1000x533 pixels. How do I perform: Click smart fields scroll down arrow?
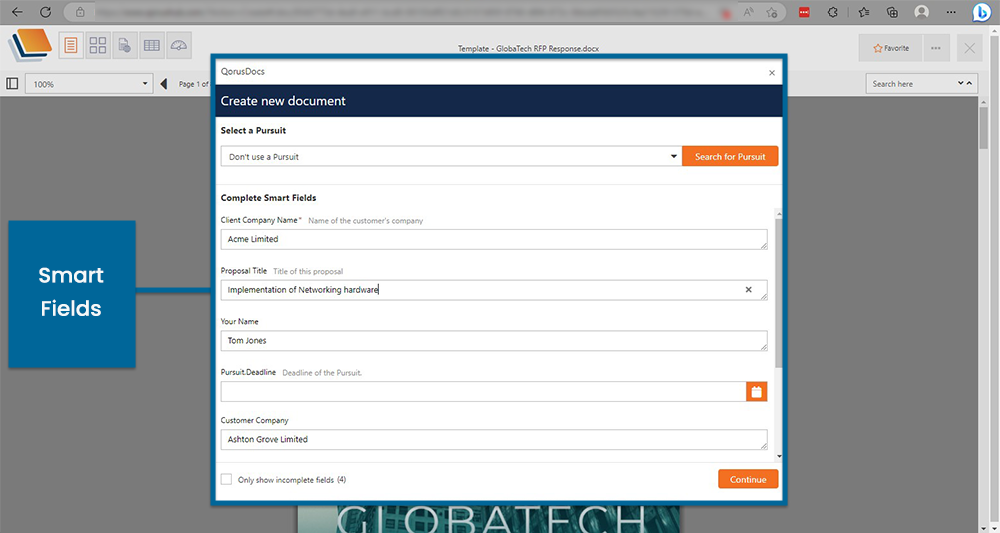779,456
